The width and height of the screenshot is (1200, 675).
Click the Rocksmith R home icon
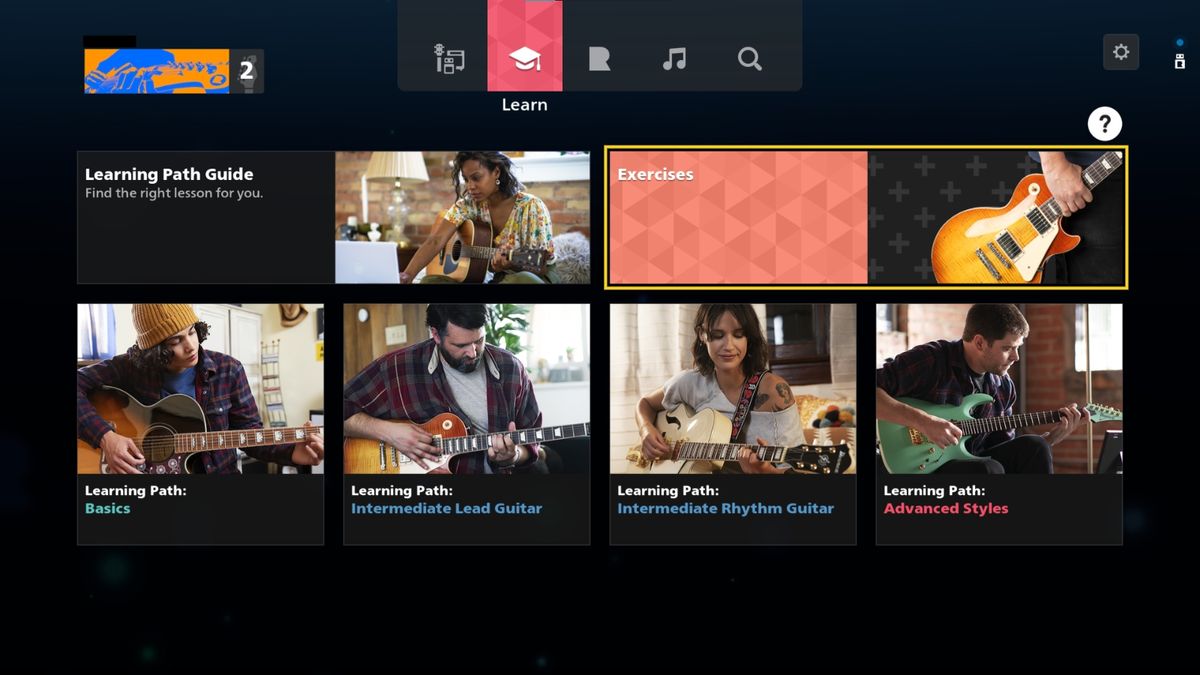(599, 60)
